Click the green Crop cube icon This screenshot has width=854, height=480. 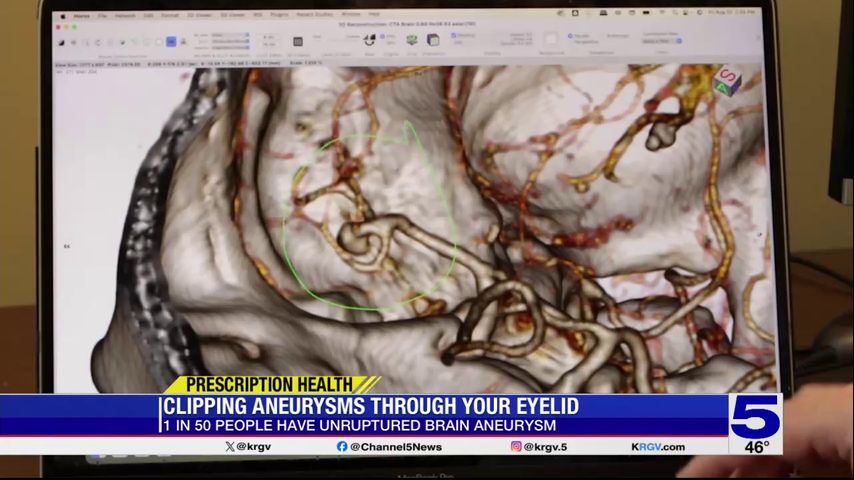click(412, 40)
